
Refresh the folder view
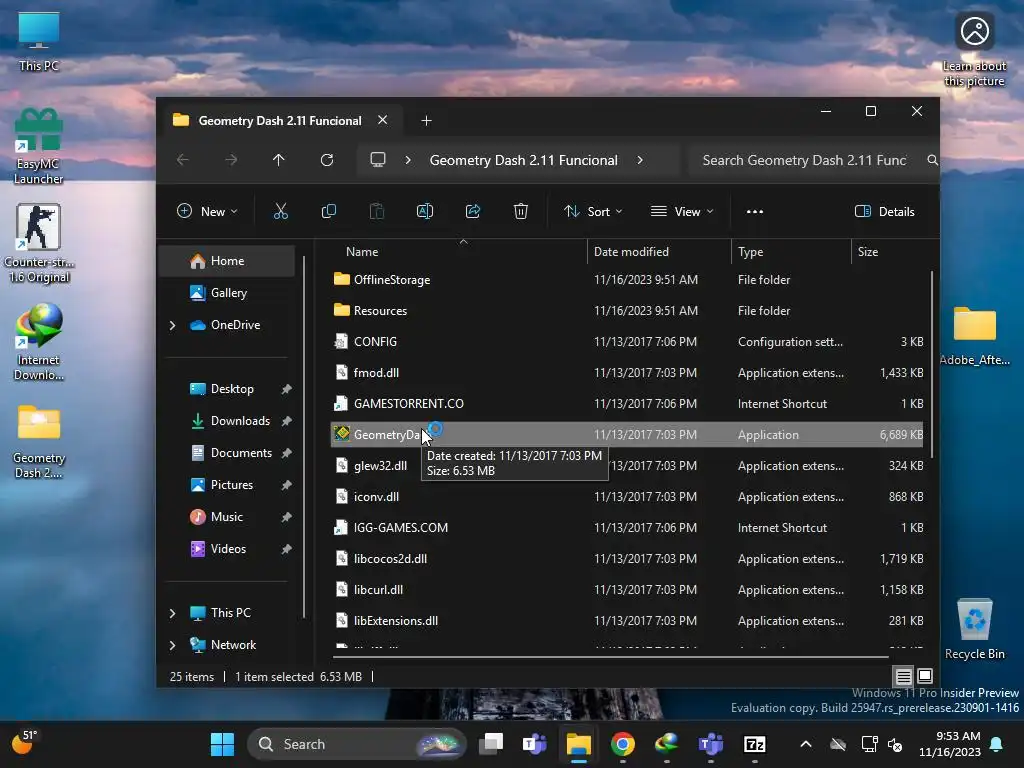coord(327,160)
